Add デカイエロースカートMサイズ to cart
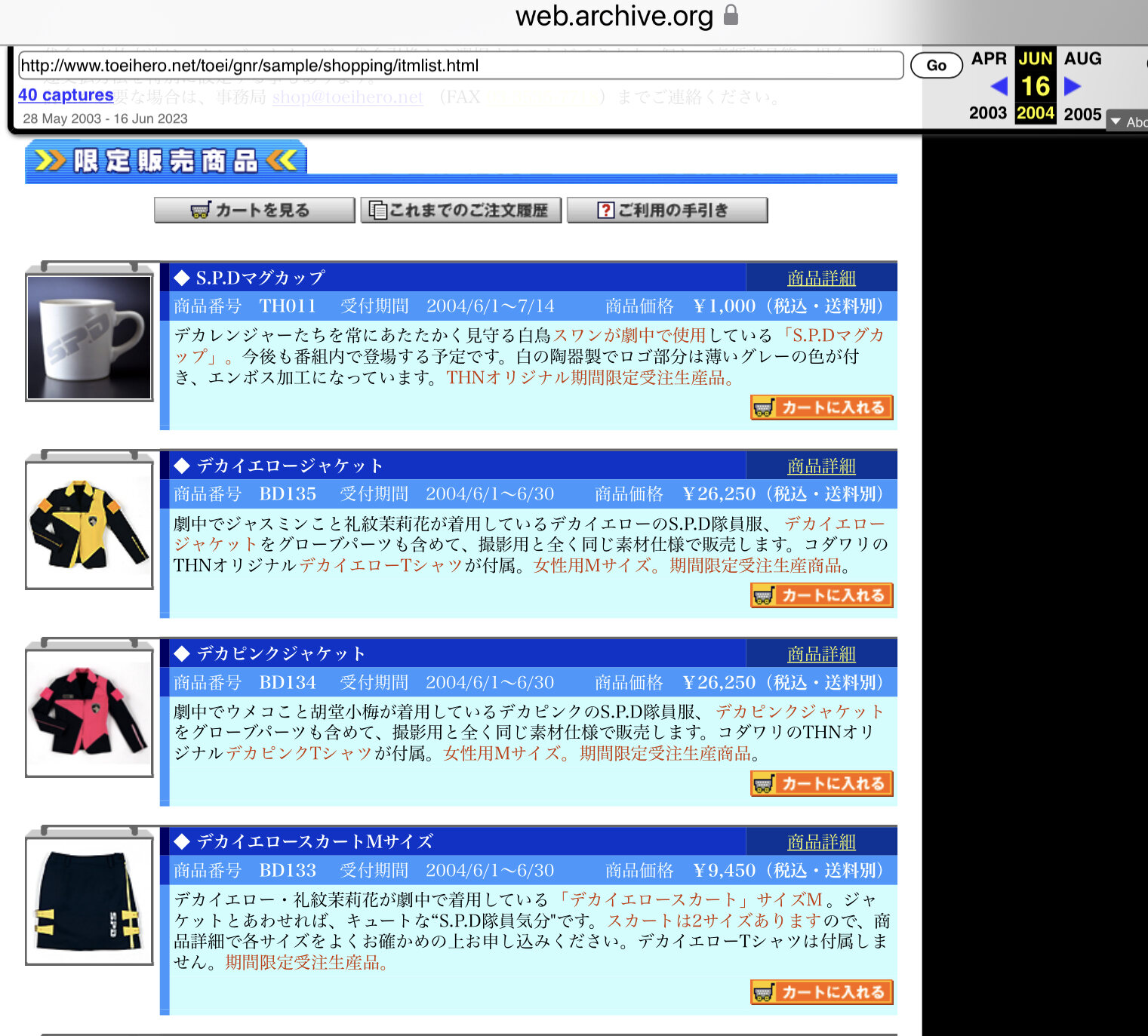Screen dimensions: 1148x1036 click(x=822, y=992)
